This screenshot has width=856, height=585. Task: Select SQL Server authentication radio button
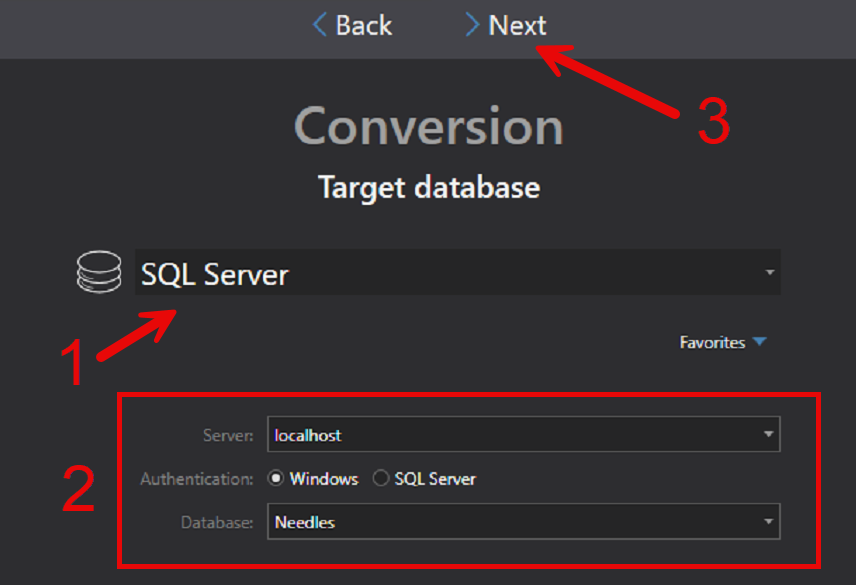click(x=381, y=479)
